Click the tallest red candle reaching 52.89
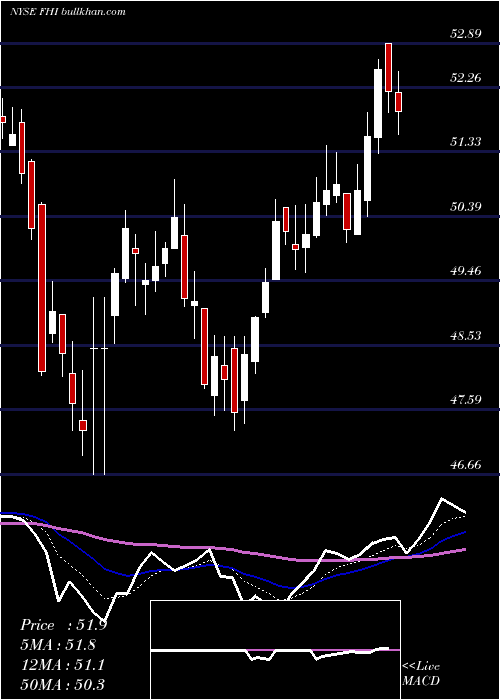 (x=388, y=67)
